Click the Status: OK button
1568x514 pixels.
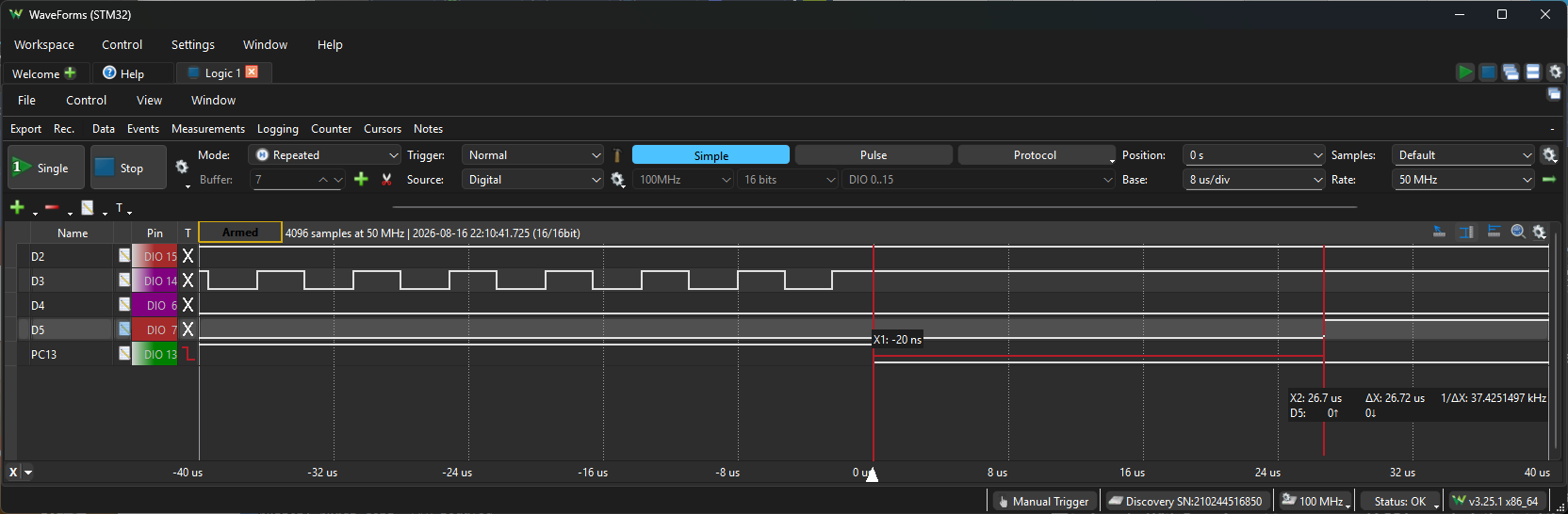pos(1400,501)
